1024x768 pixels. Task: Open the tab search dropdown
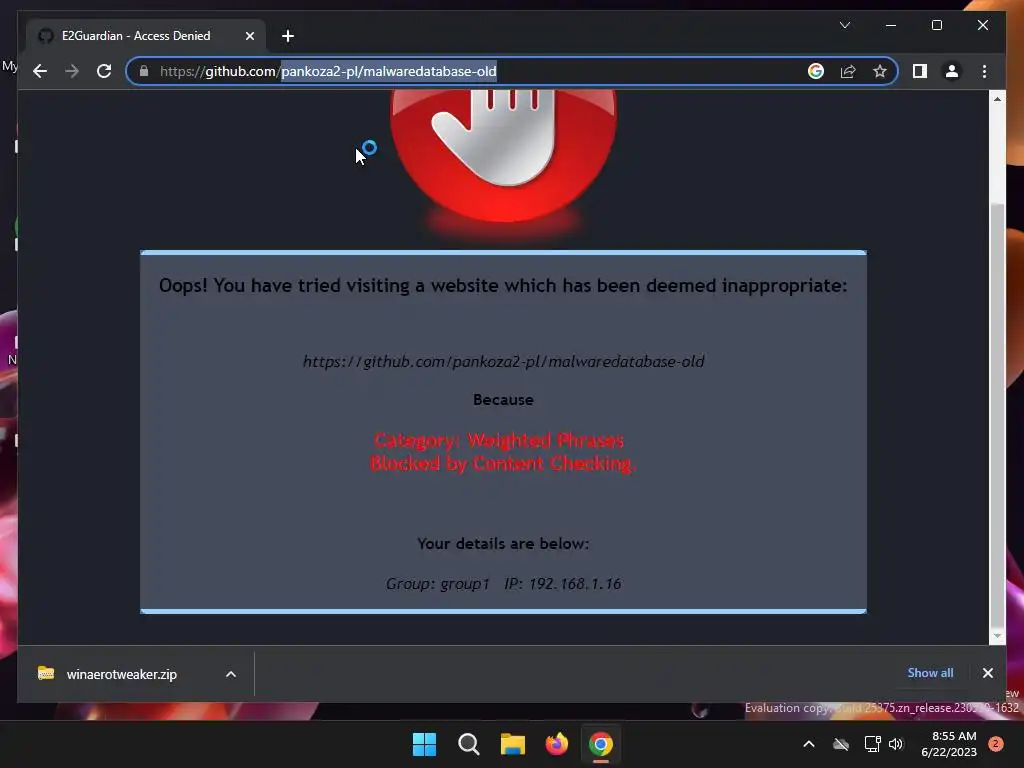click(x=844, y=25)
